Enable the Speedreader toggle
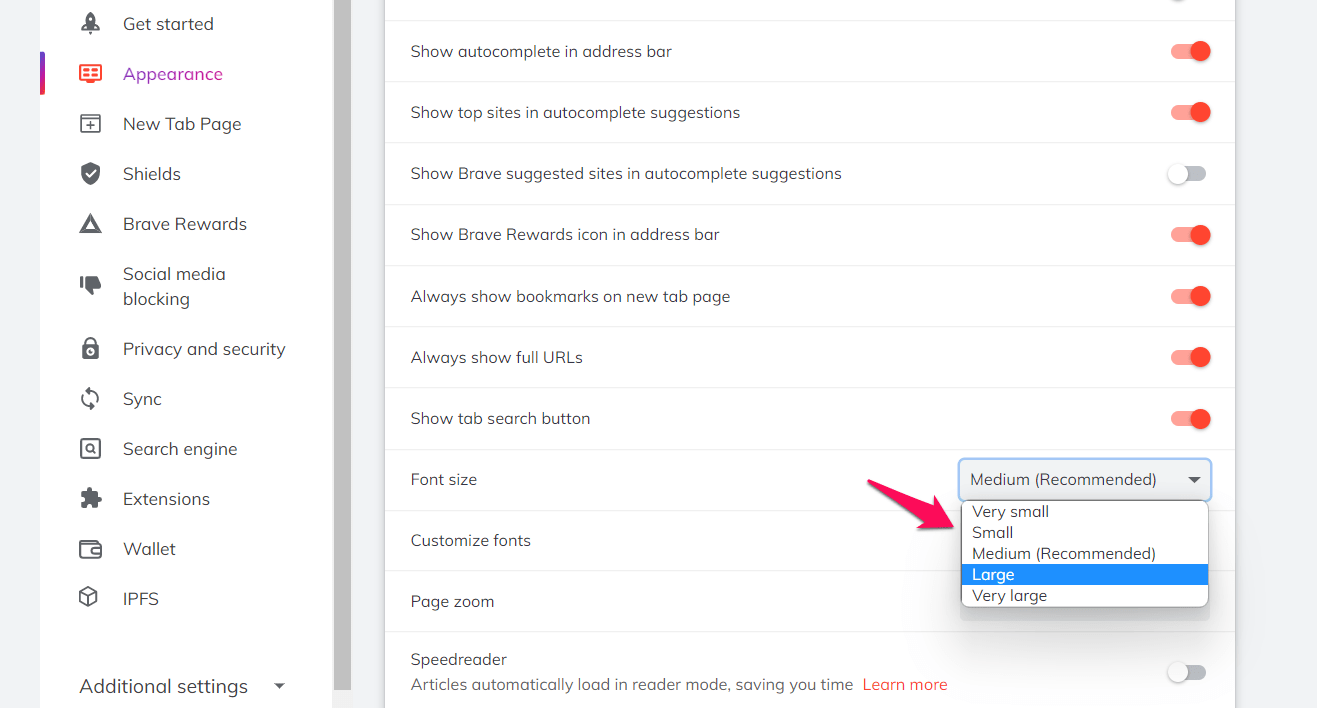Image resolution: width=1317 pixels, height=708 pixels. 1187,672
